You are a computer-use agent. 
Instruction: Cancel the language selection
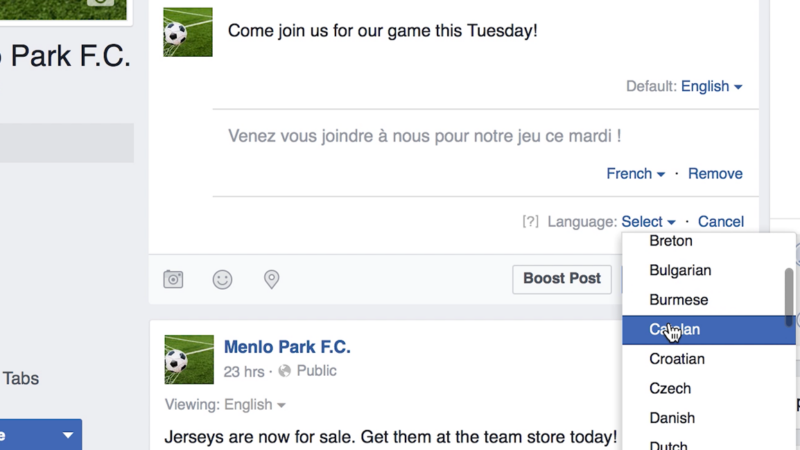point(721,222)
